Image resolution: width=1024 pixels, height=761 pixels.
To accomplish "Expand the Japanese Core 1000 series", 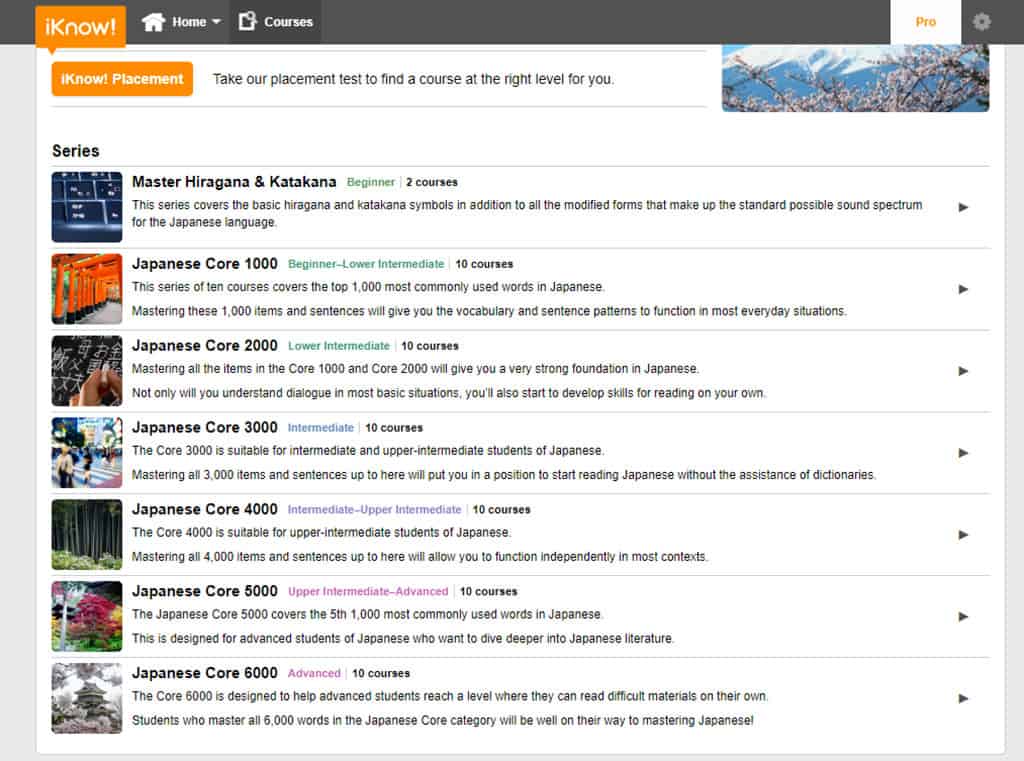I will (963, 289).
